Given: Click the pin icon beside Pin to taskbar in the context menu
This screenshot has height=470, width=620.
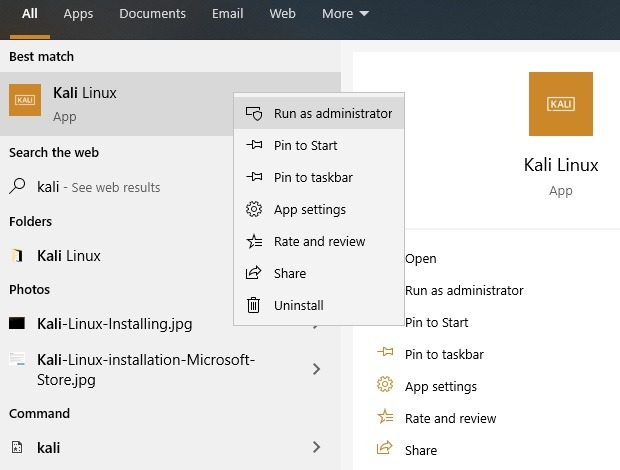Looking at the screenshot, I should 254,177.
